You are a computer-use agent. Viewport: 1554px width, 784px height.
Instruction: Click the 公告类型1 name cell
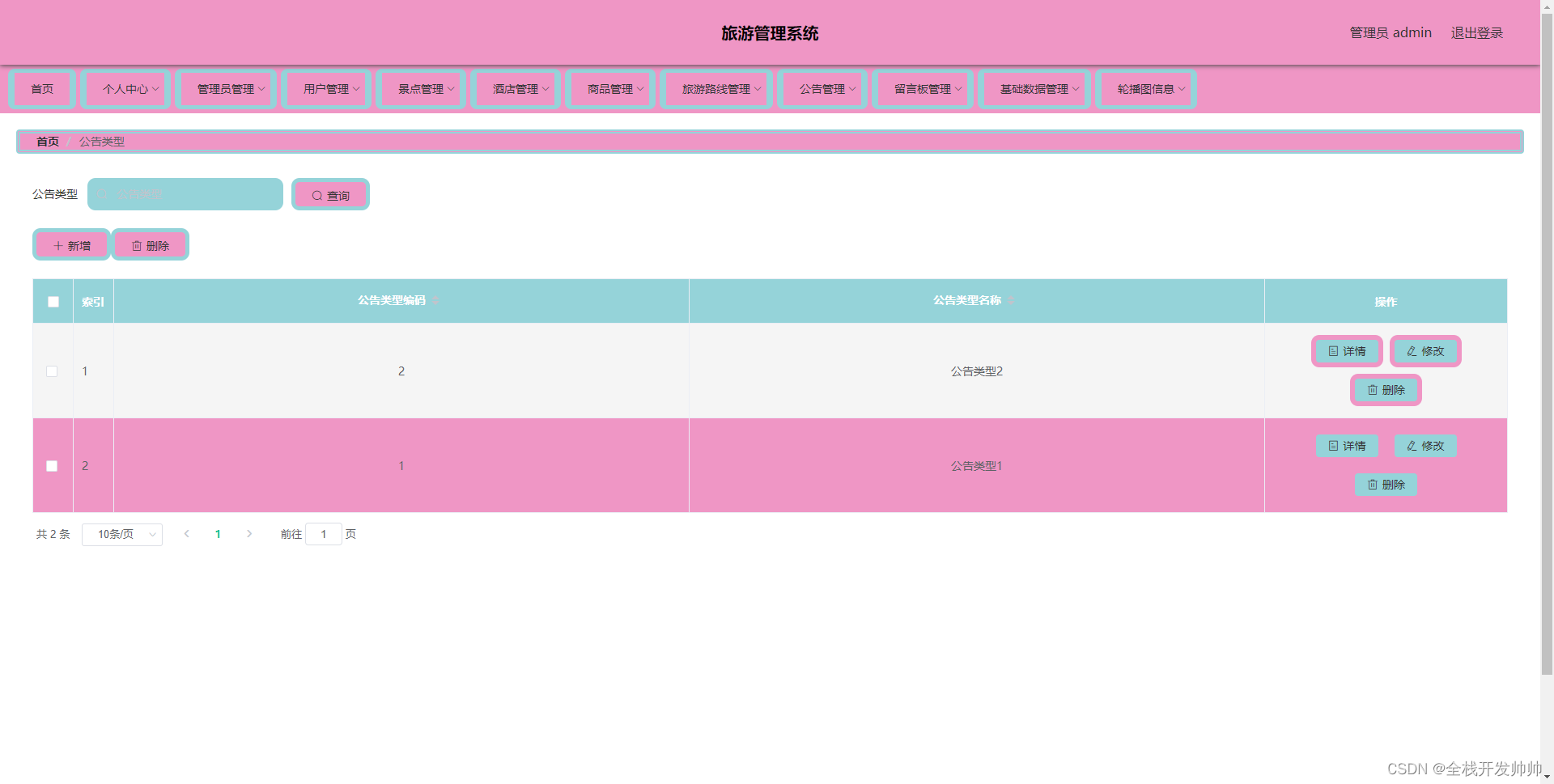(x=976, y=466)
